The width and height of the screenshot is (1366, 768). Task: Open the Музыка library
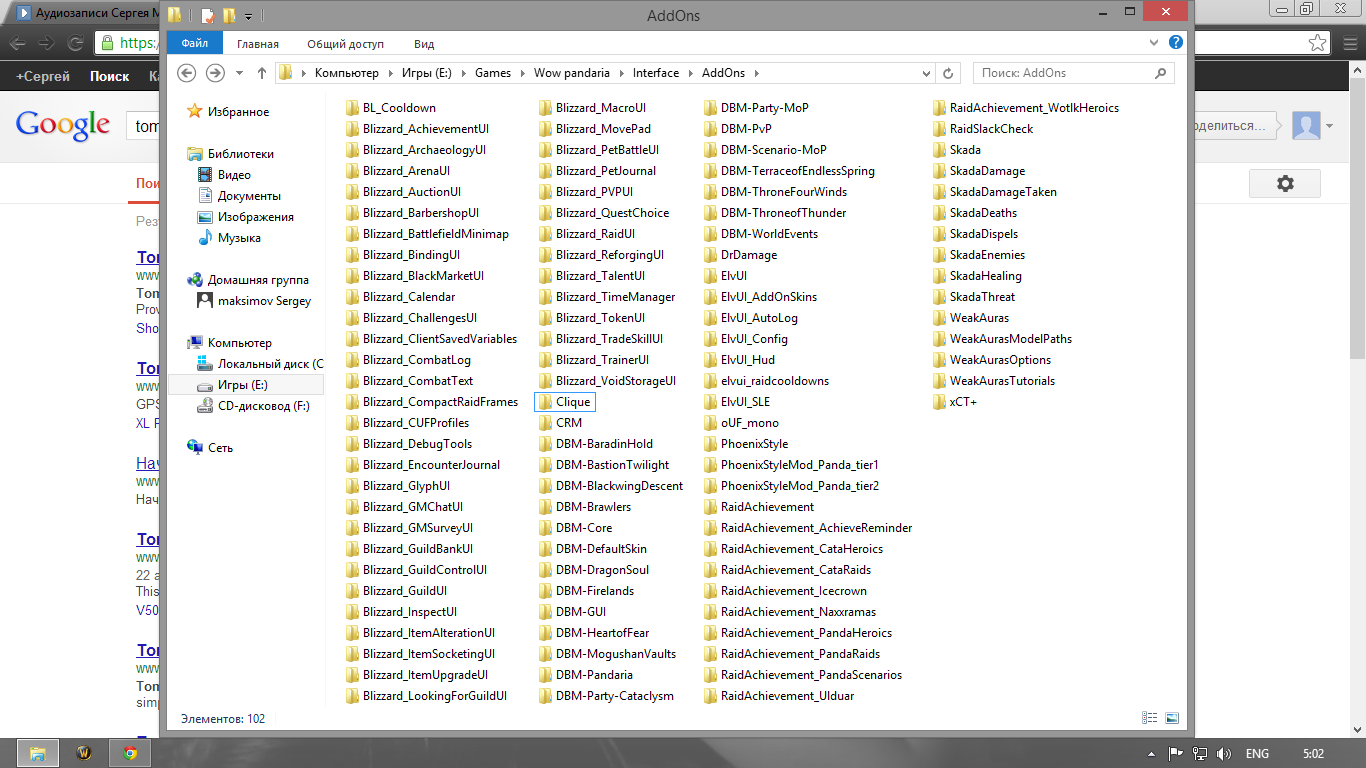[239, 238]
